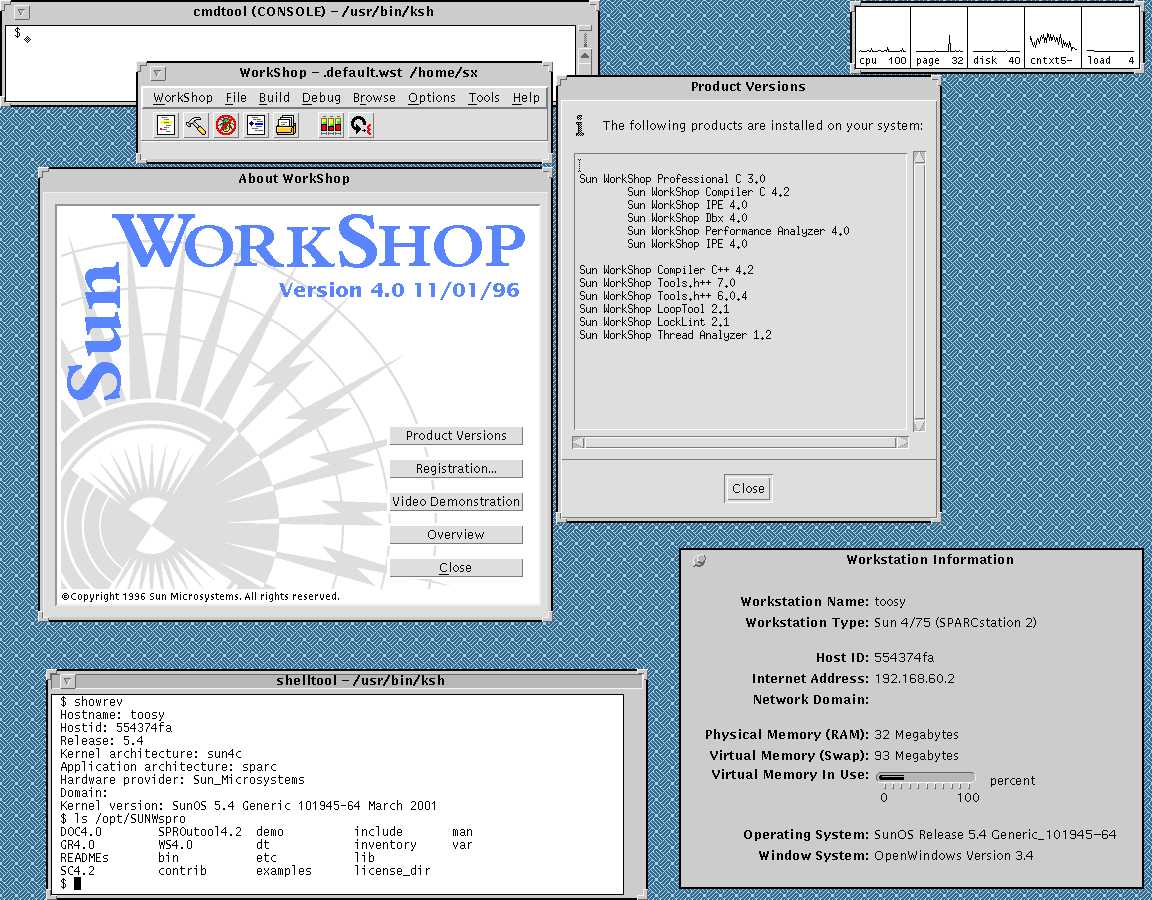This screenshot has height=900, width=1152.
Task: Close the Product Versions dialog
Action: point(748,489)
